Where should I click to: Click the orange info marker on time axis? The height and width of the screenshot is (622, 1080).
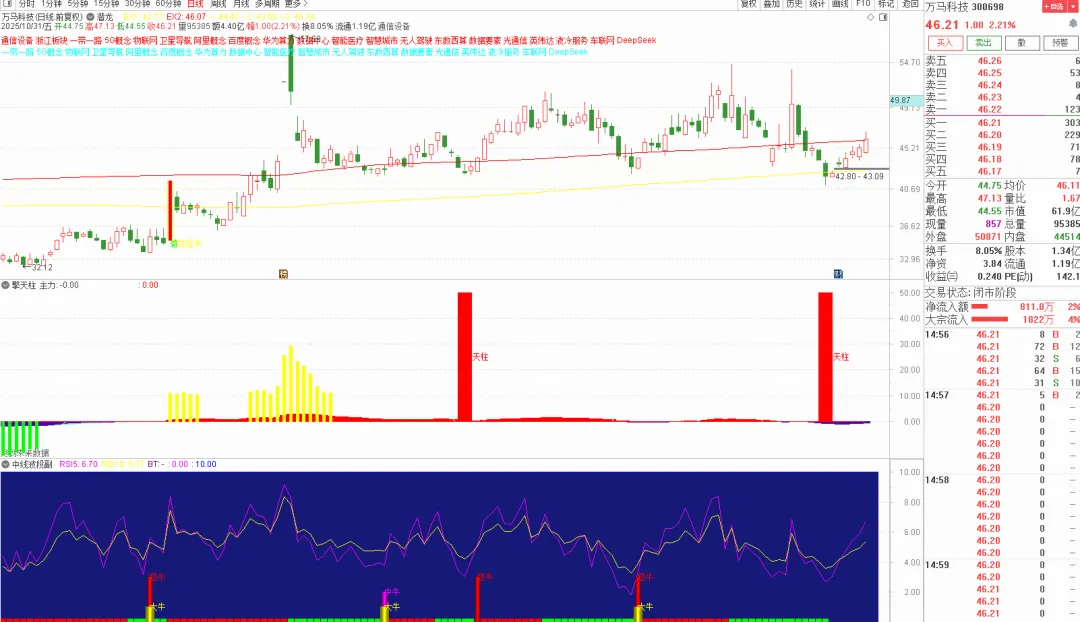point(283,274)
